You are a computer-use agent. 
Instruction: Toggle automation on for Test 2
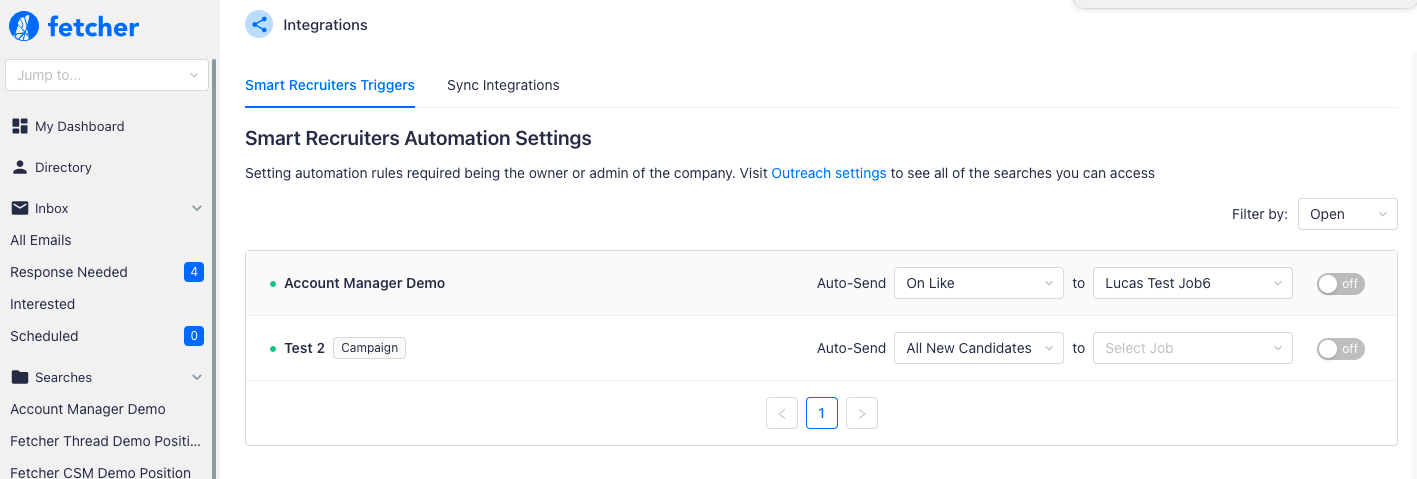coord(1341,349)
